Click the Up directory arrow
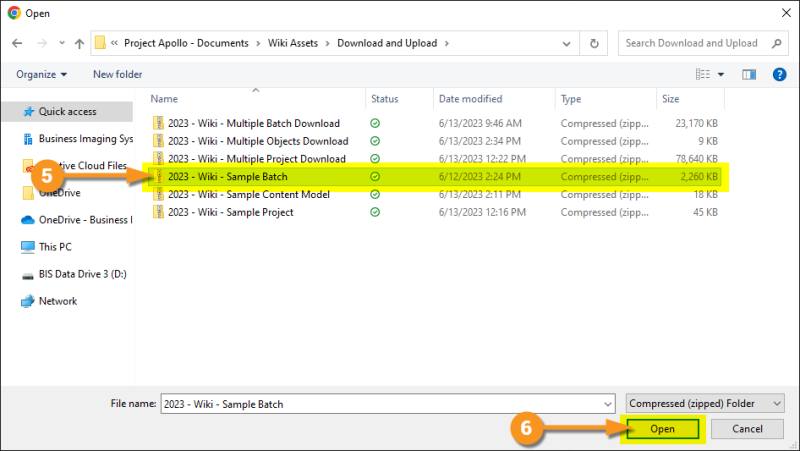This screenshot has width=800, height=451. tap(79, 43)
